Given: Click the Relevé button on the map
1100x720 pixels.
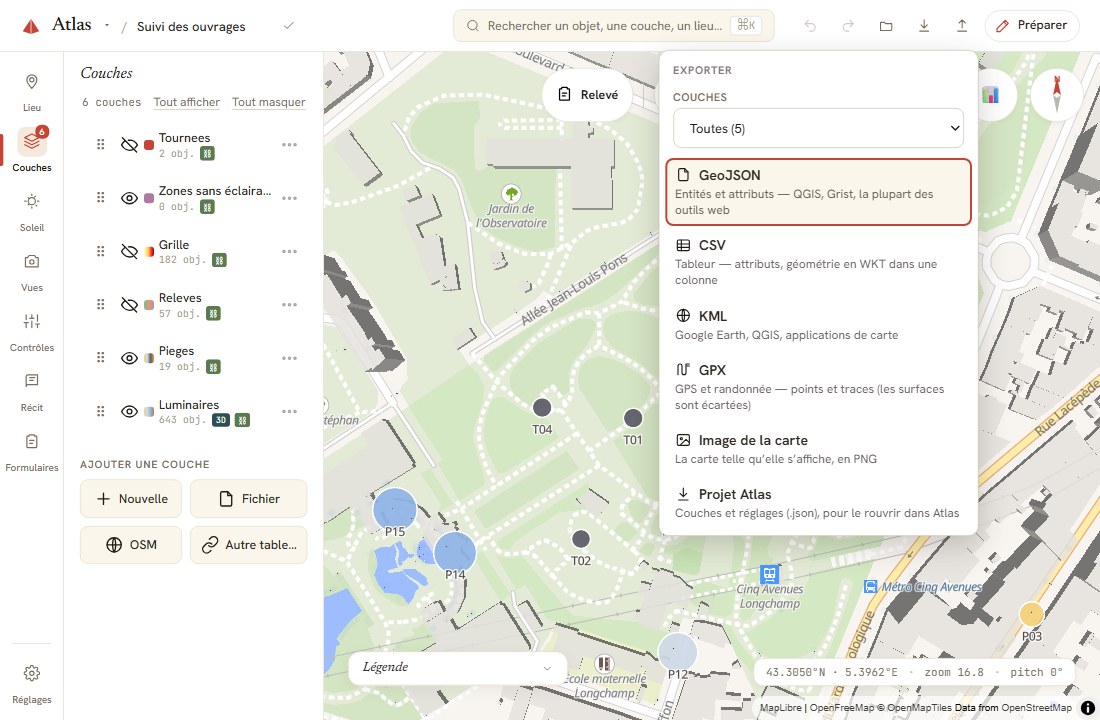Looking at the screenshot, I should [x=588, y=95].
